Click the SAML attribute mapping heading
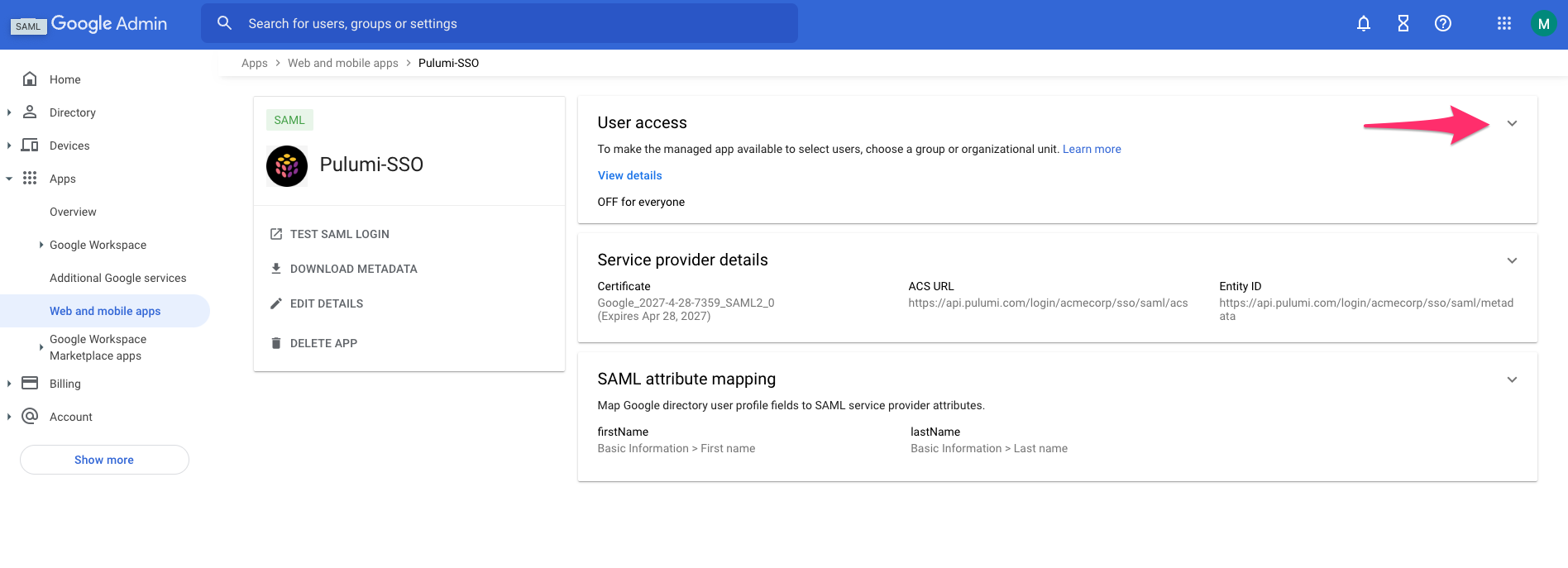Image resolution: width=1568 pixels, height=568 pixels. [x=687, y=379]
